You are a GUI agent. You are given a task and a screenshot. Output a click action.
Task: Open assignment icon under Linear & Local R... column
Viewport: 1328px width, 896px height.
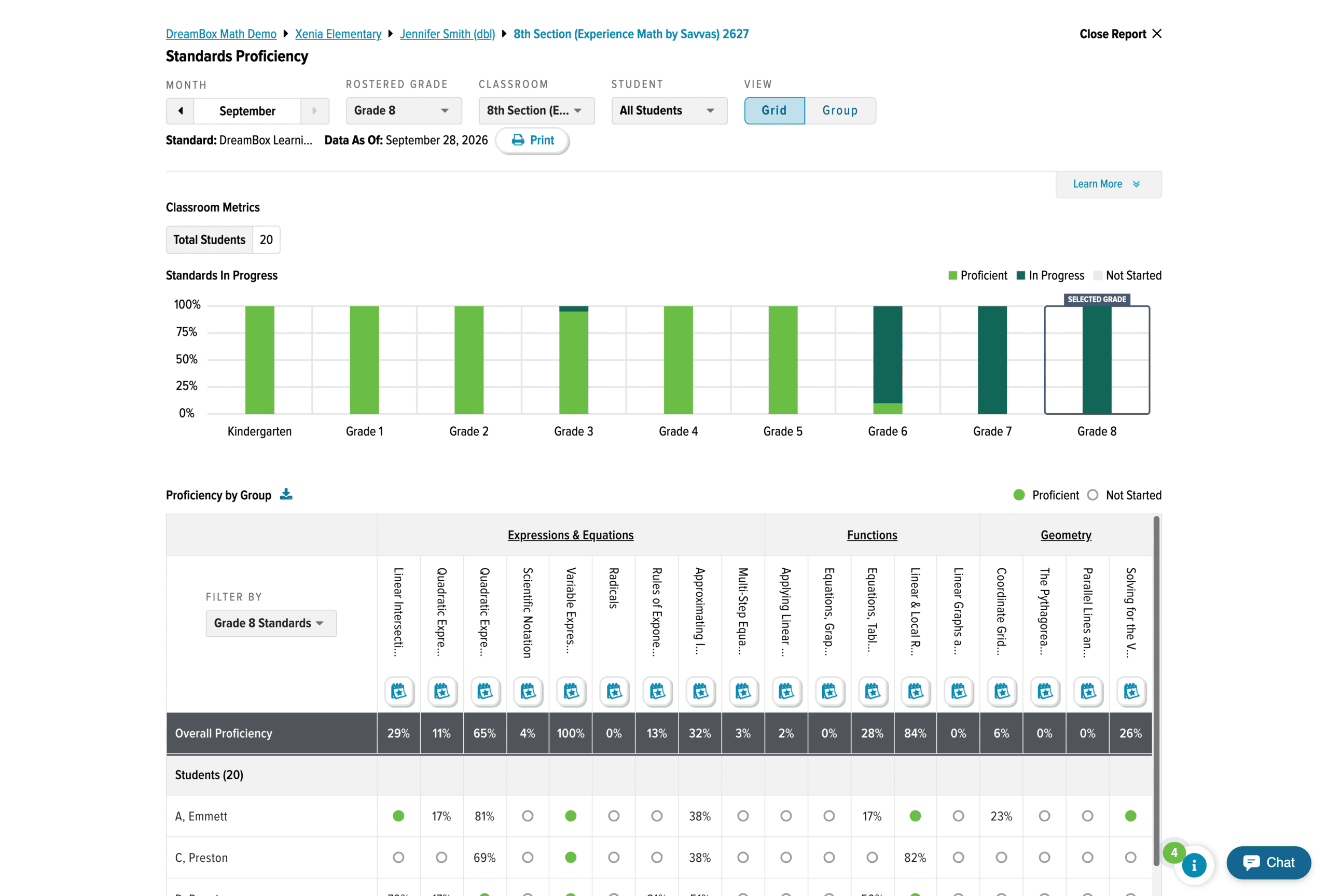click(916, 692)
